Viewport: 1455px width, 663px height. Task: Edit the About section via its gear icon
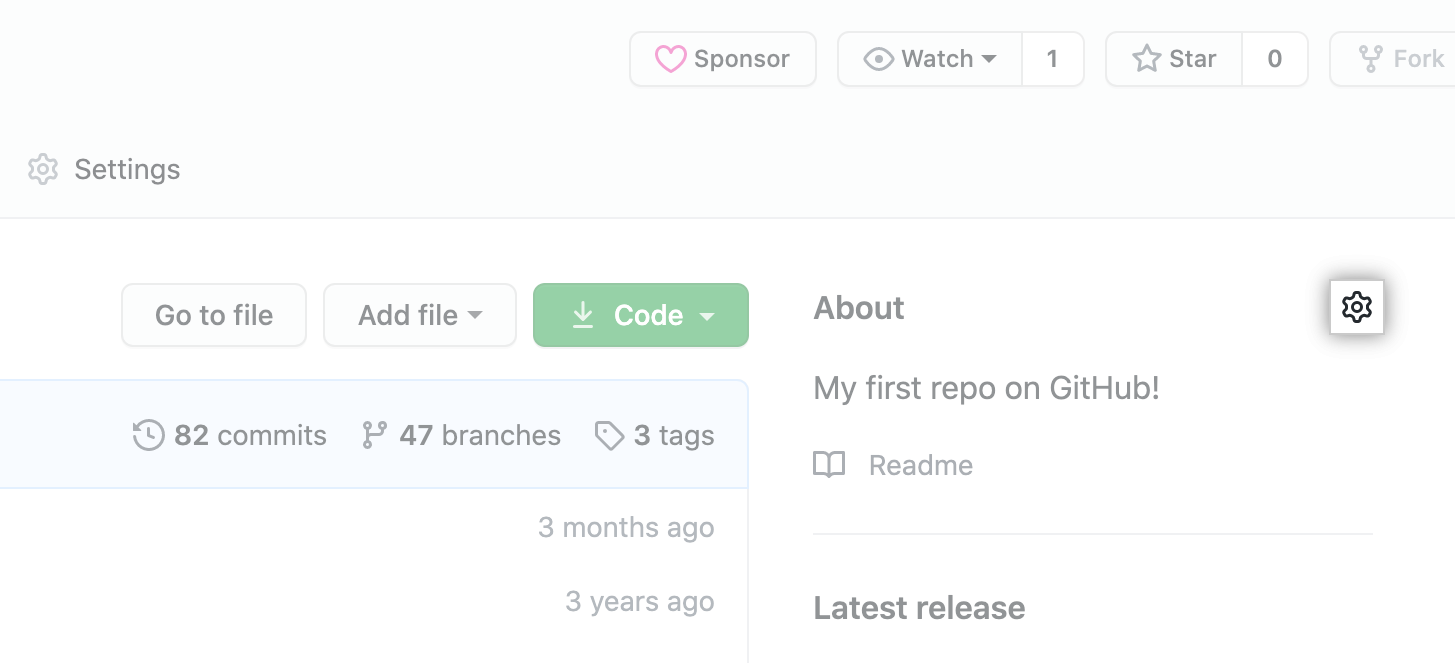[x=1357, y=307]
